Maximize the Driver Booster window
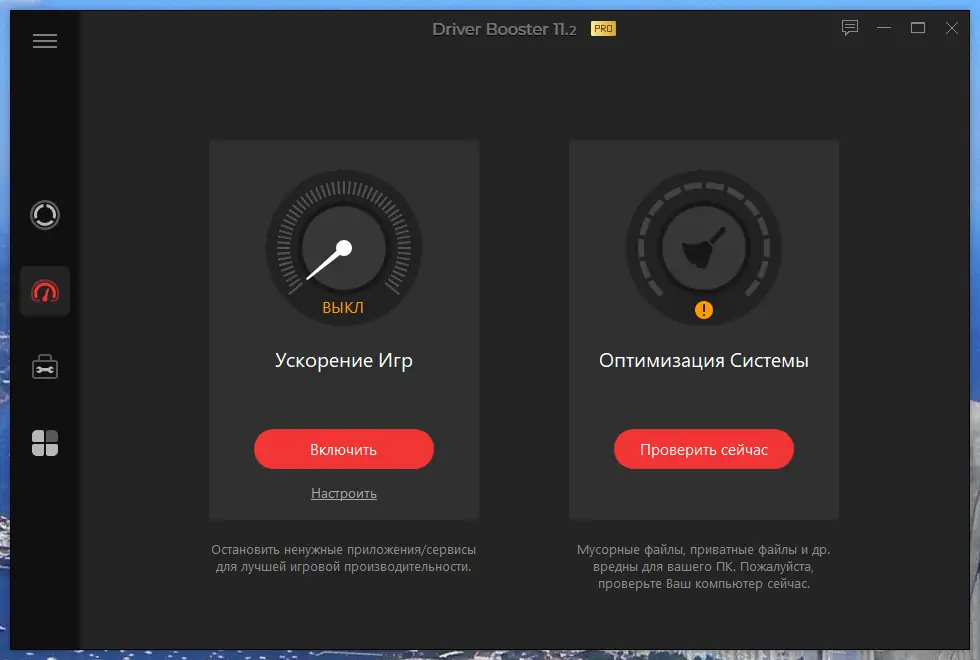 tap(917, 28)
